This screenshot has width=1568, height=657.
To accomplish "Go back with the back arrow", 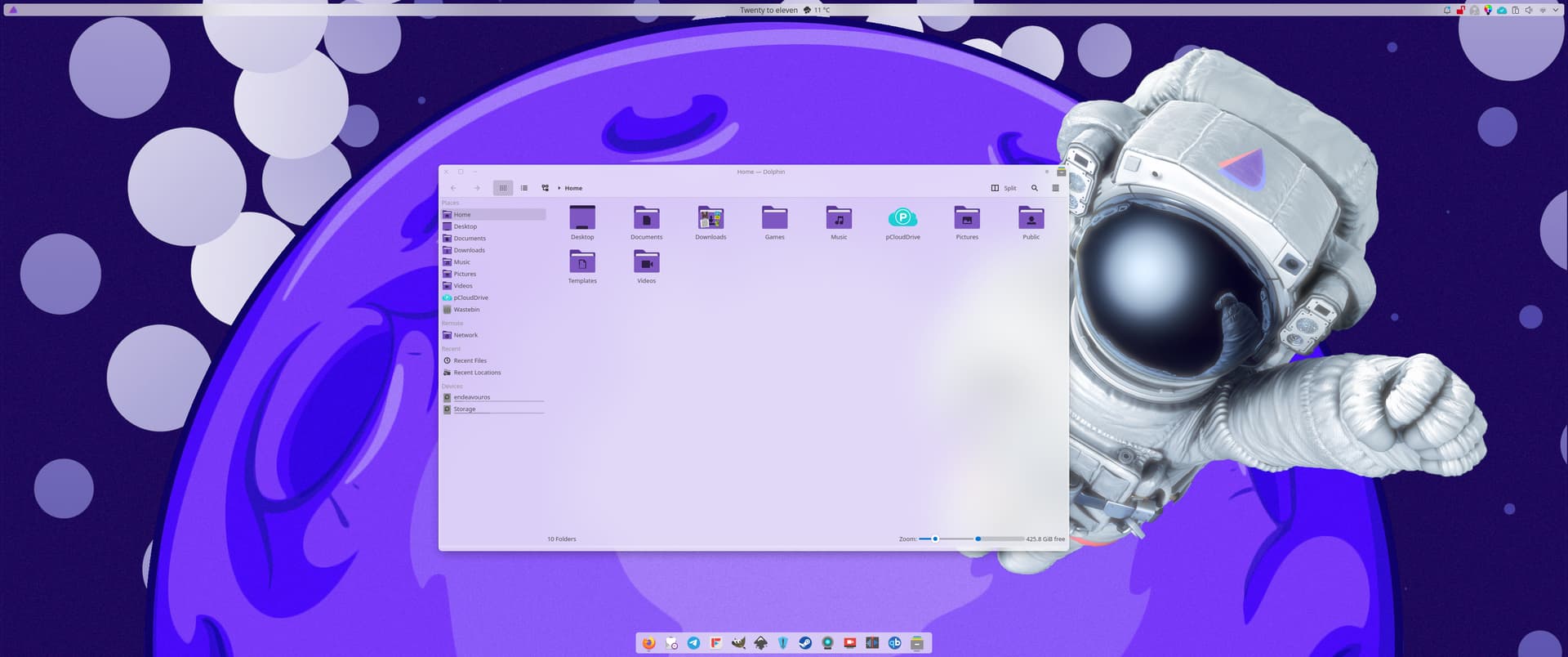I will coord(453,188).
